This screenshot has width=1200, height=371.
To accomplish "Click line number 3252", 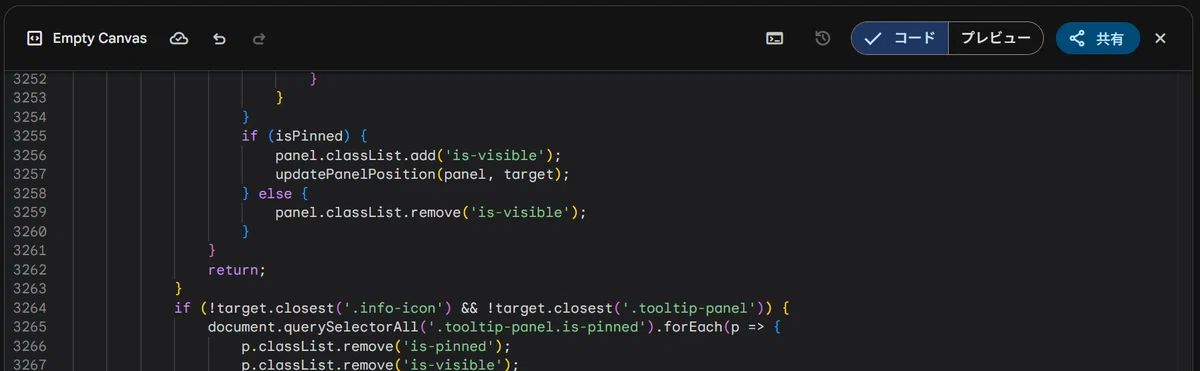I will (30, 79).
